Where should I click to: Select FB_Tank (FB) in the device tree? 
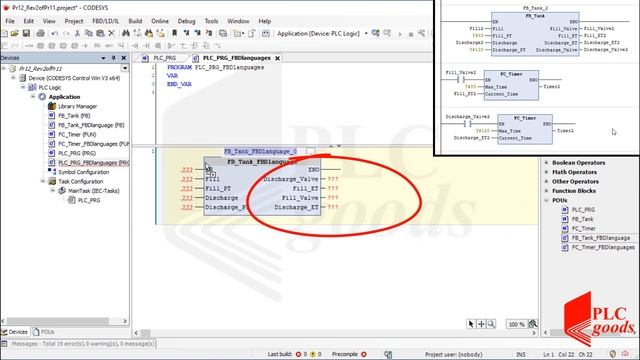tap(73, 116)
